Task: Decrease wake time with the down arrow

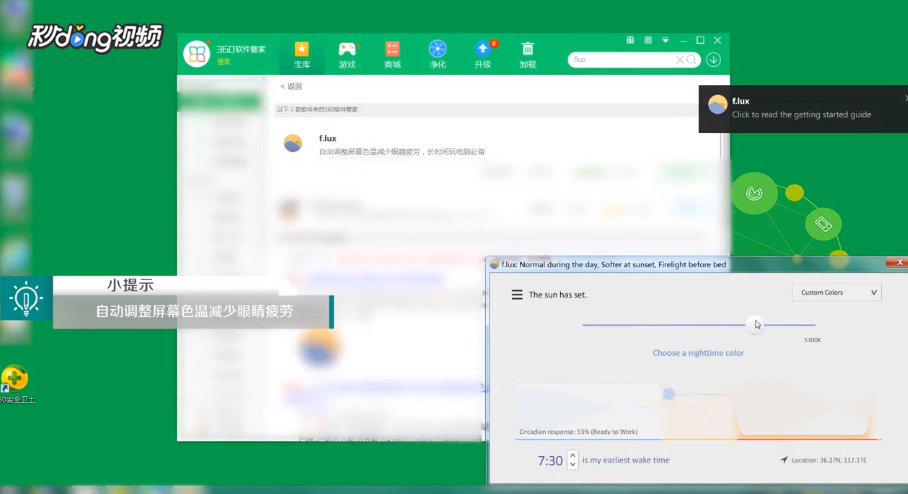Action: click(x=573, y=464)
